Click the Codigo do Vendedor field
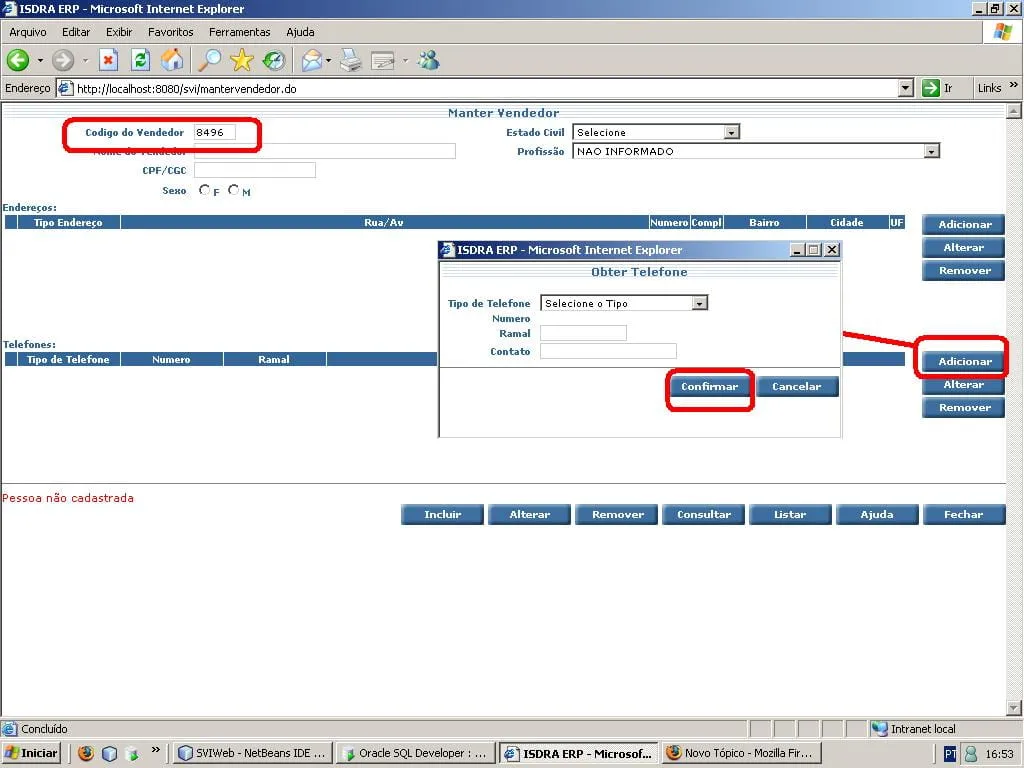This screenshot has width=1024, height=768. [215, 132]
